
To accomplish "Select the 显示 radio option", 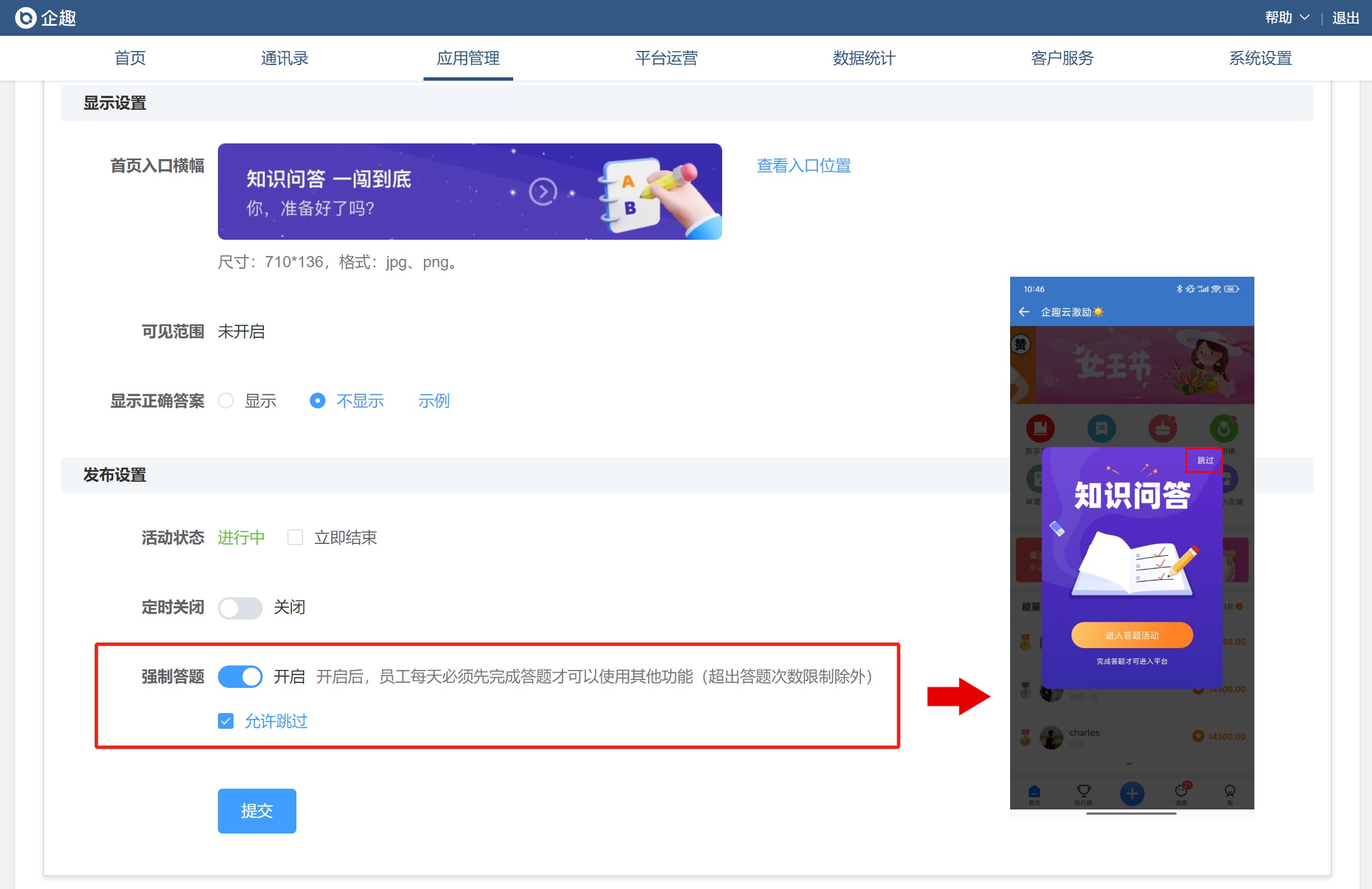I will (226, 401).
